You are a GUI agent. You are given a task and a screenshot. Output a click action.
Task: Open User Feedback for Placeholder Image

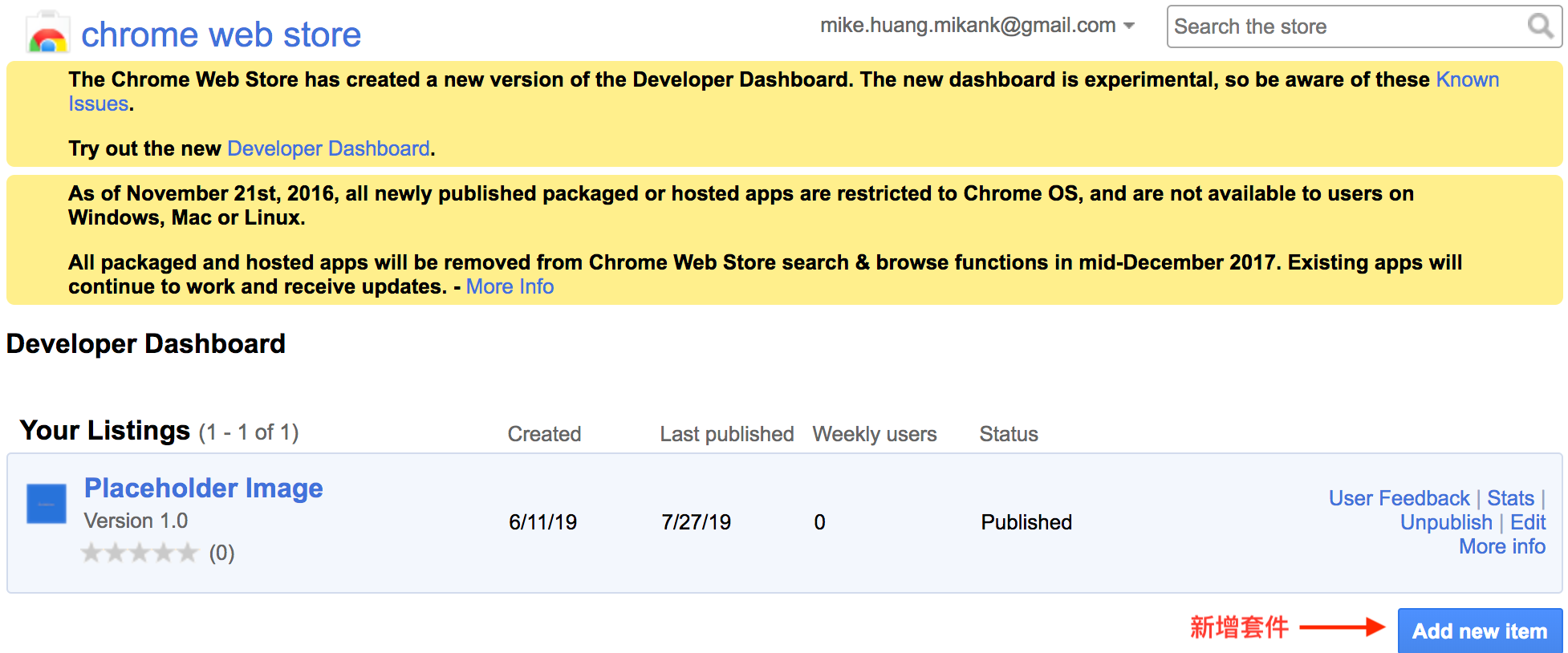point(1399,498)
